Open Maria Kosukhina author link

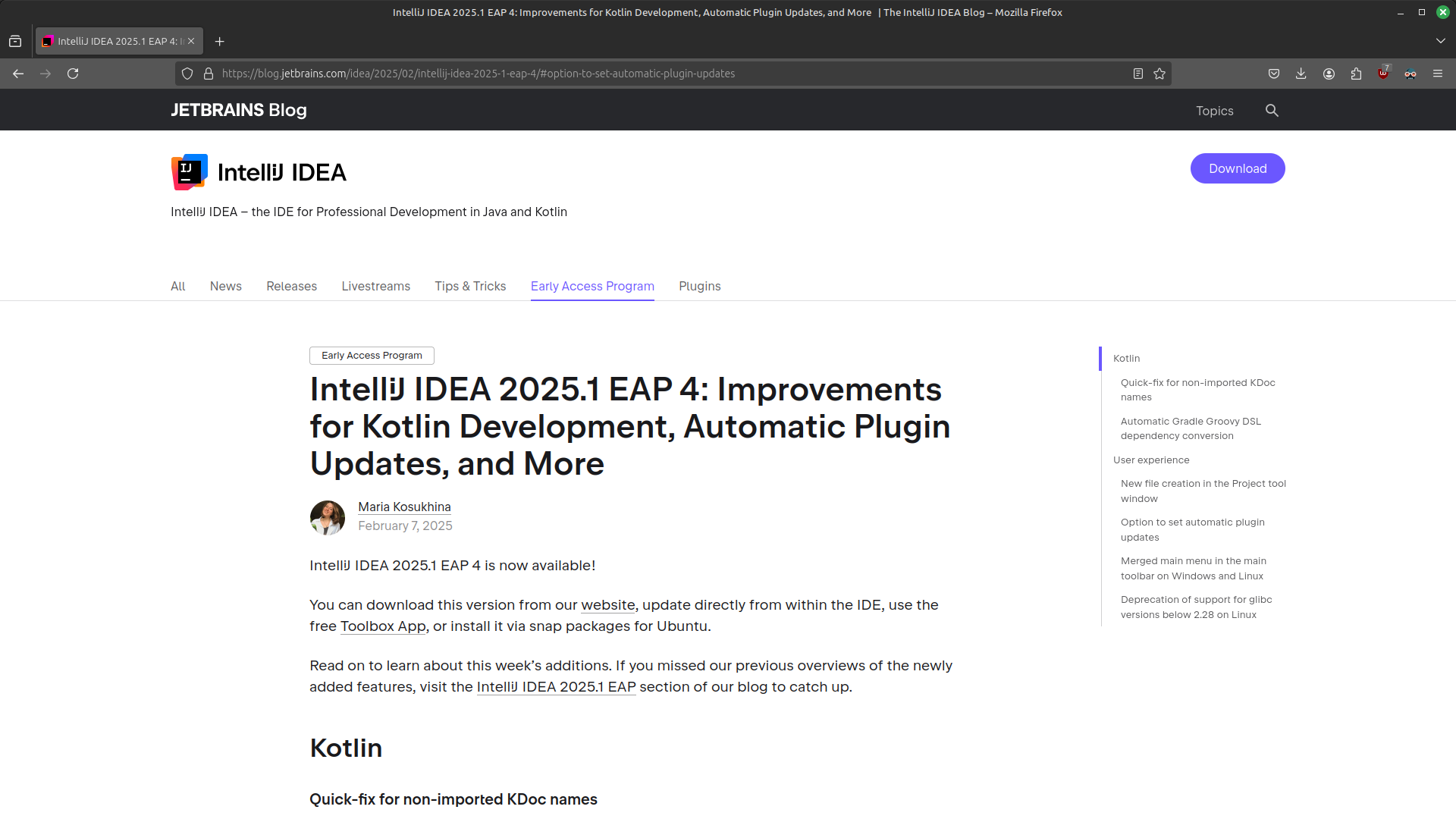[404, 507]
